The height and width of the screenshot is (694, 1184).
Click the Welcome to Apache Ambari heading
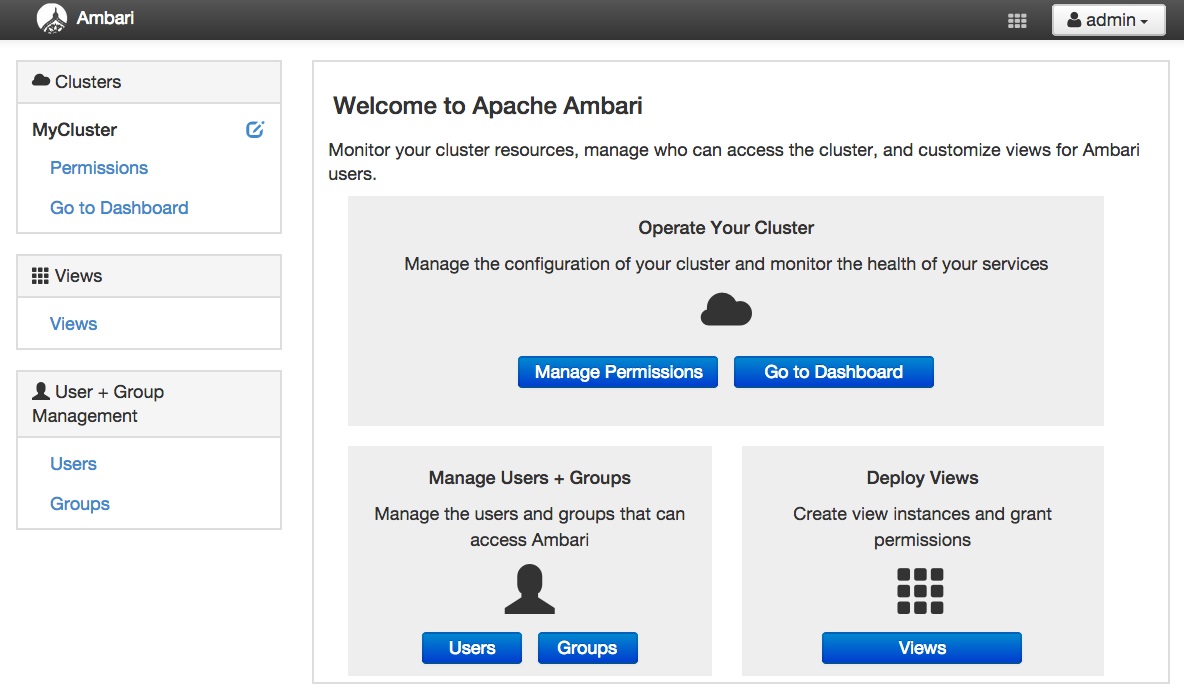coord(488,106)
